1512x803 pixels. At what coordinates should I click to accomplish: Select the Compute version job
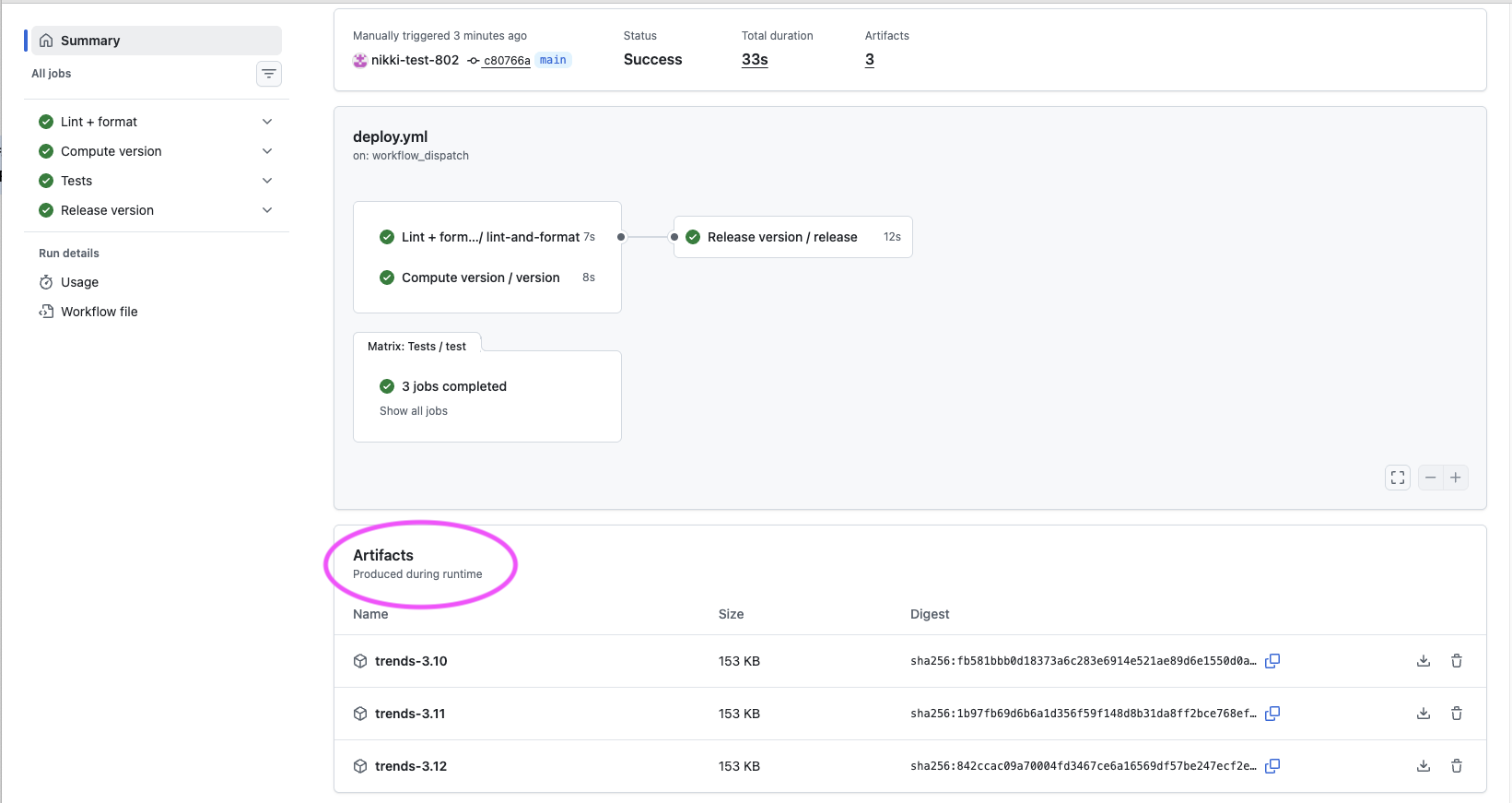tap(111, 151)
